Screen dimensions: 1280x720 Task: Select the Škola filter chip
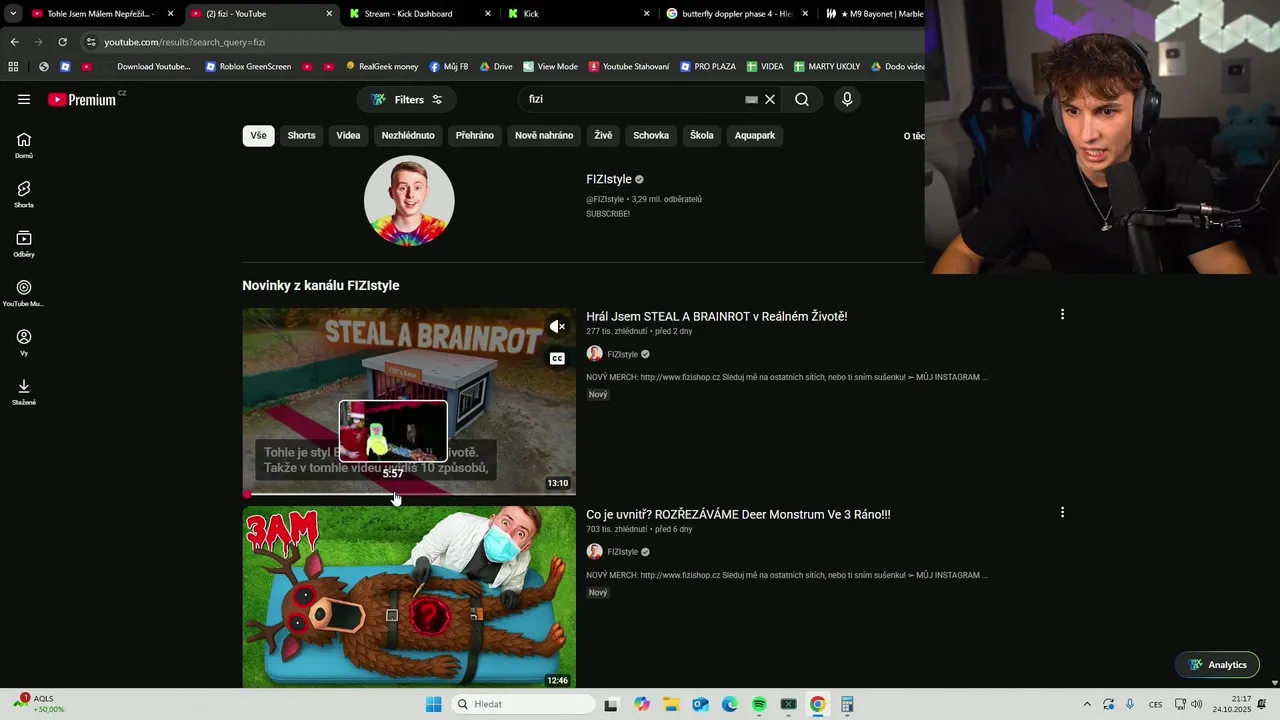pos(702,135)
